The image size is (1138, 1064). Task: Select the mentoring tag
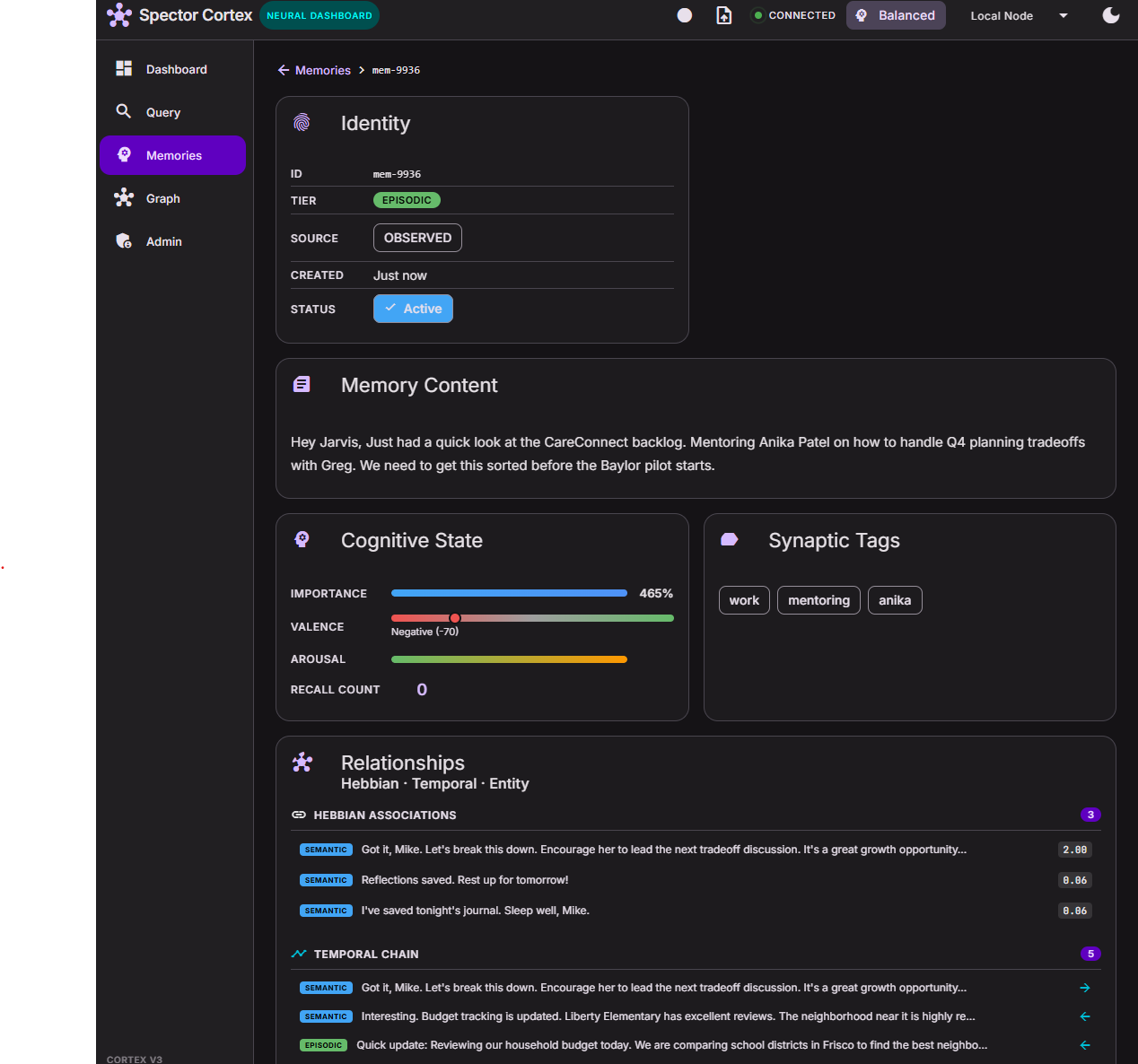[x=818, y=600]
